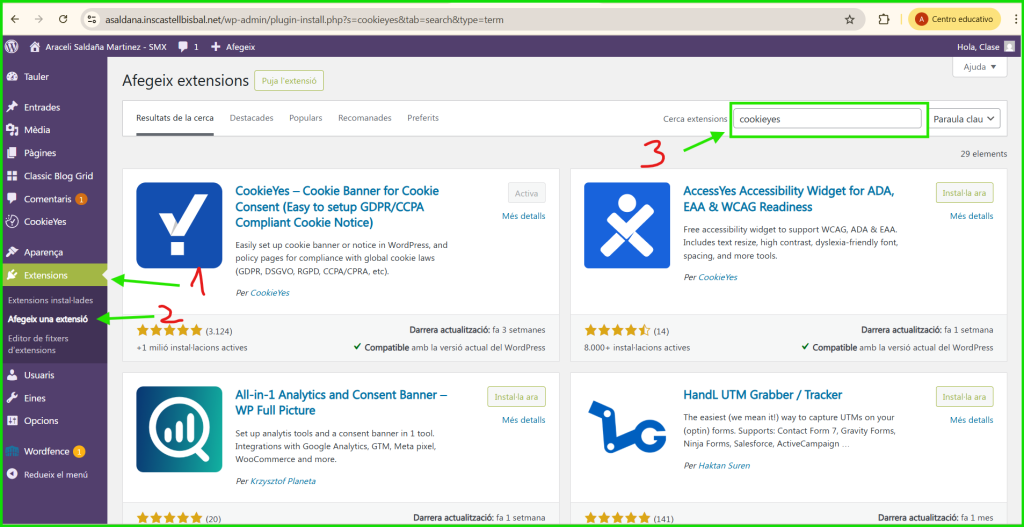1024x527 pixels.
Task: Open Wordfence in the sidebar menu
Action: [x=46, y=451]
